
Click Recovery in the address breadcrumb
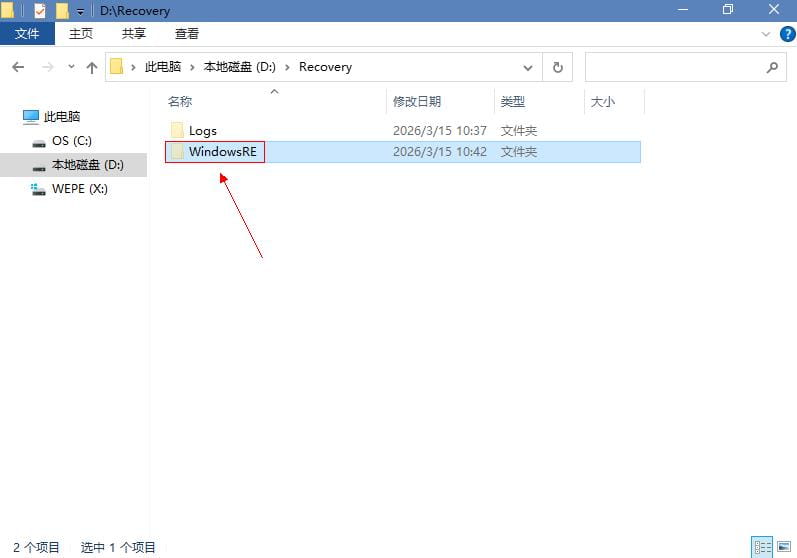coord(325,67)
